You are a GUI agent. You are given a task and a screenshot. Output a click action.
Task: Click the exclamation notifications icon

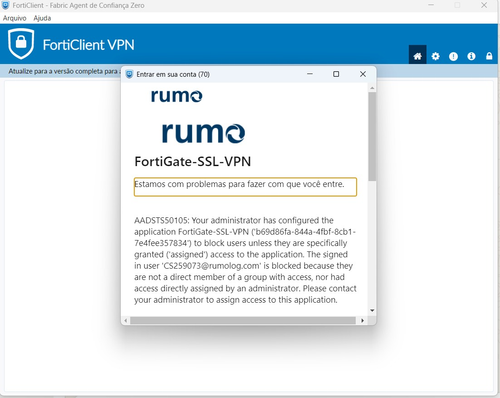pos(453,56)
